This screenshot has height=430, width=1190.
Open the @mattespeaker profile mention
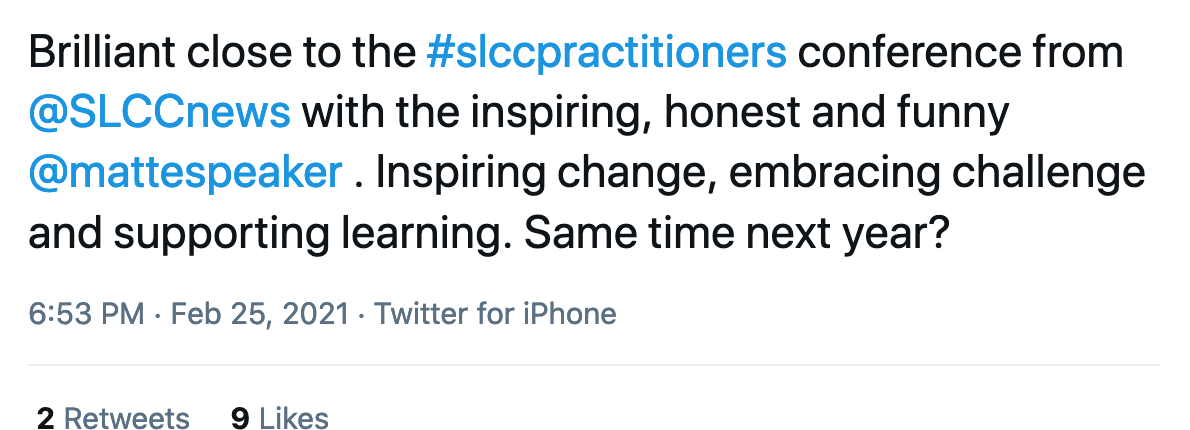click(x=185, y=174)
